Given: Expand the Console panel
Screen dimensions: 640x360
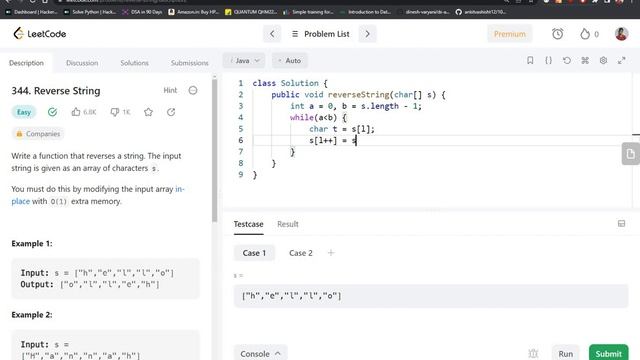Looking at the screenshot, I should point(260,353).
